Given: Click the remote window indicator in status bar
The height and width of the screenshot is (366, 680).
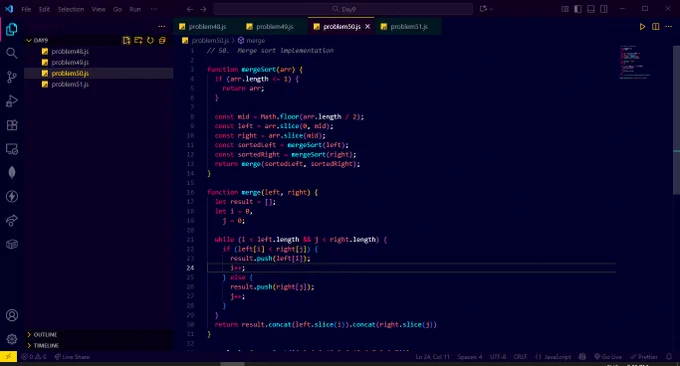Looking at the screenshot, I should (x=8, y=357).
